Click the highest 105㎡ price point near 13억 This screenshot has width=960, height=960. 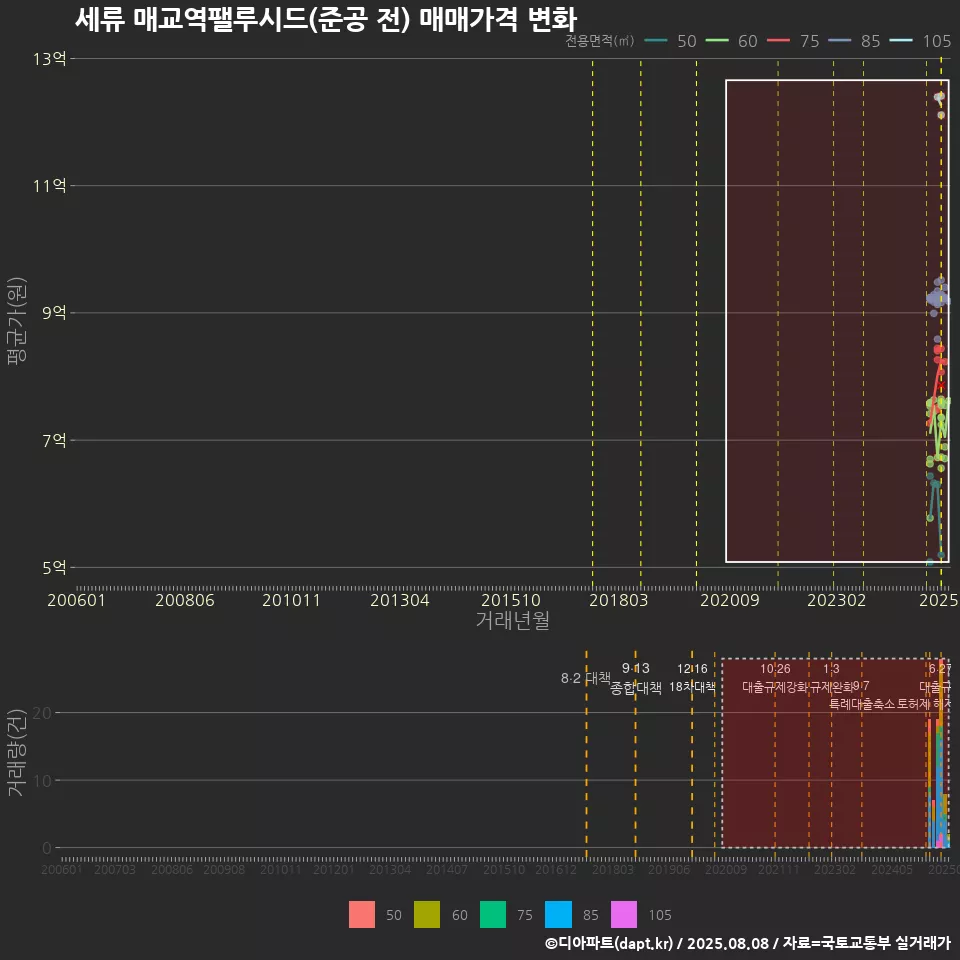[939, 96]
